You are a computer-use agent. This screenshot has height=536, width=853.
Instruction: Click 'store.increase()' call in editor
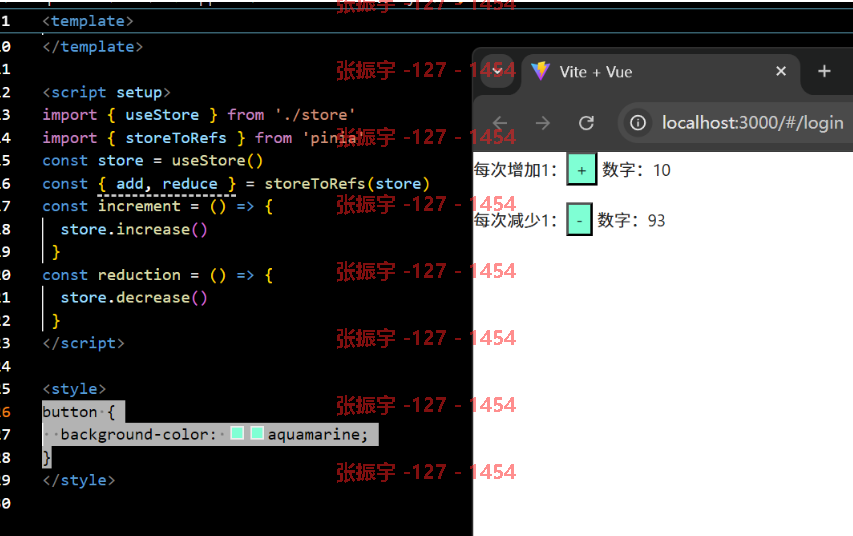(x=134, y=229)
